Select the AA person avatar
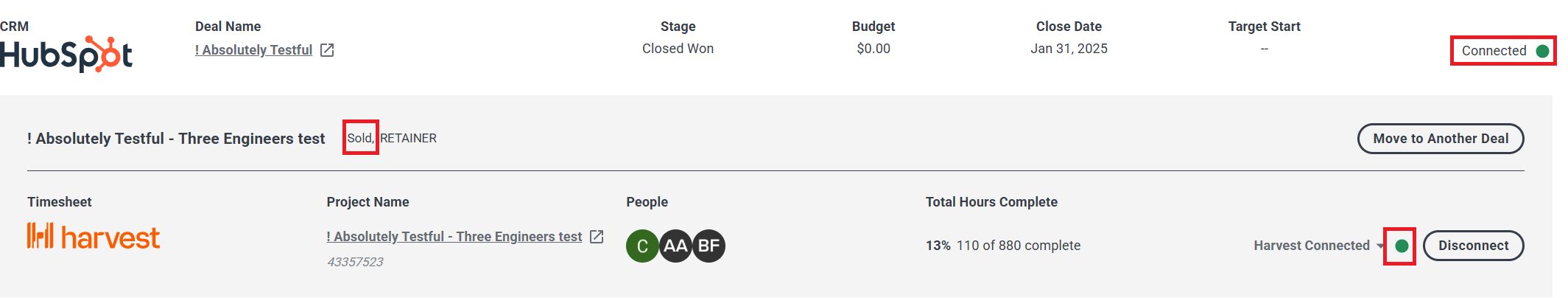1568x298 pixels. click(675, 246)
